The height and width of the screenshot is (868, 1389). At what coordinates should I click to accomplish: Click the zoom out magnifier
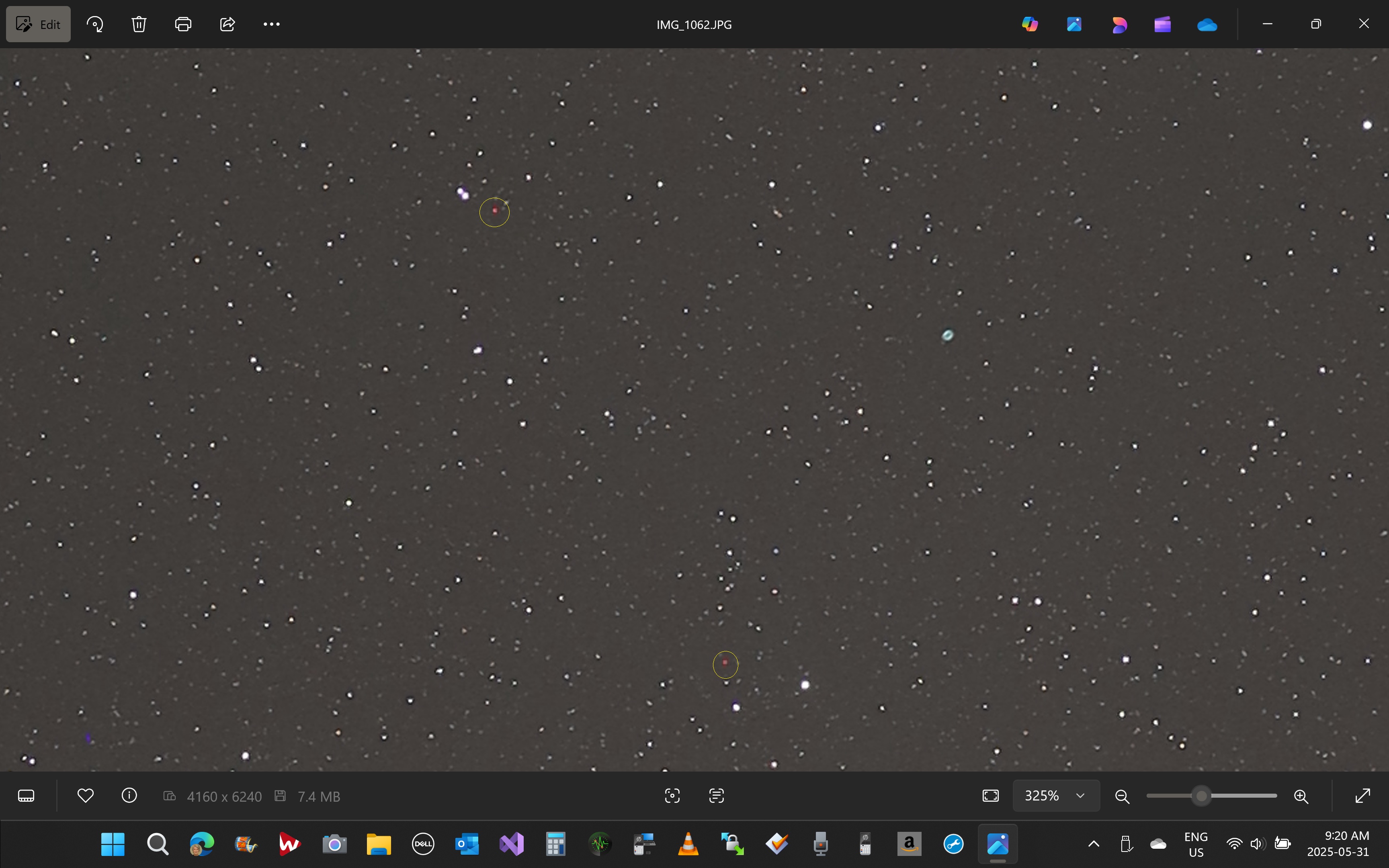[x=1122, y=796]
